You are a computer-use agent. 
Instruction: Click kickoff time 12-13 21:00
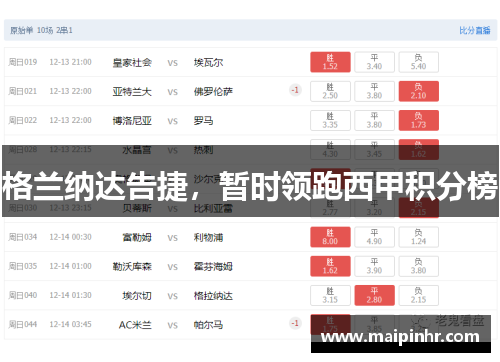pos(70,62)
